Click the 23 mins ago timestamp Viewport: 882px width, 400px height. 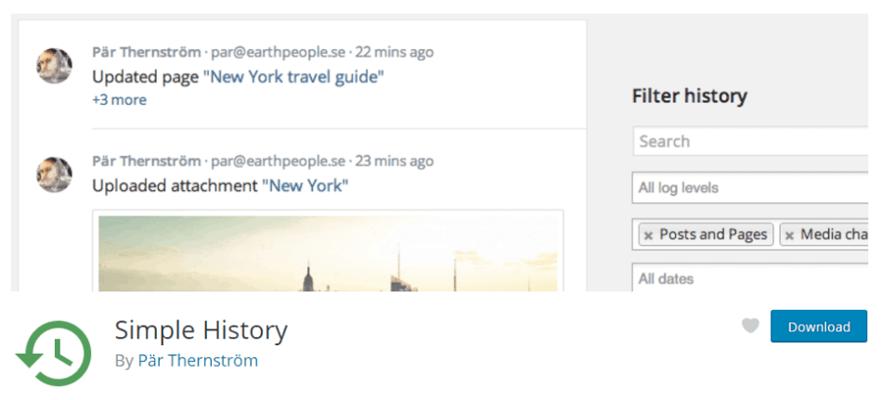point(395,160)
